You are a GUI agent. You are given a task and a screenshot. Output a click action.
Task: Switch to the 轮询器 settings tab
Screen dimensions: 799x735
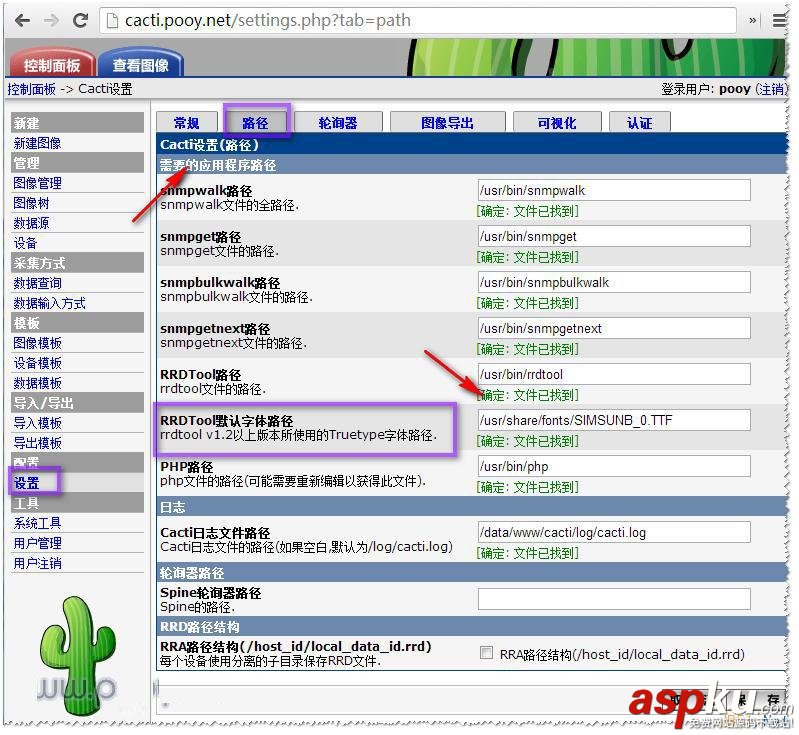(338, 122)
